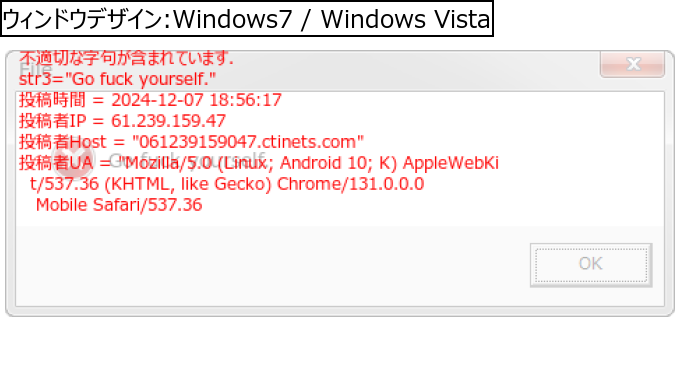
Task: Click the Chrome/131.0.0.0 text
Action: point(350,184)
